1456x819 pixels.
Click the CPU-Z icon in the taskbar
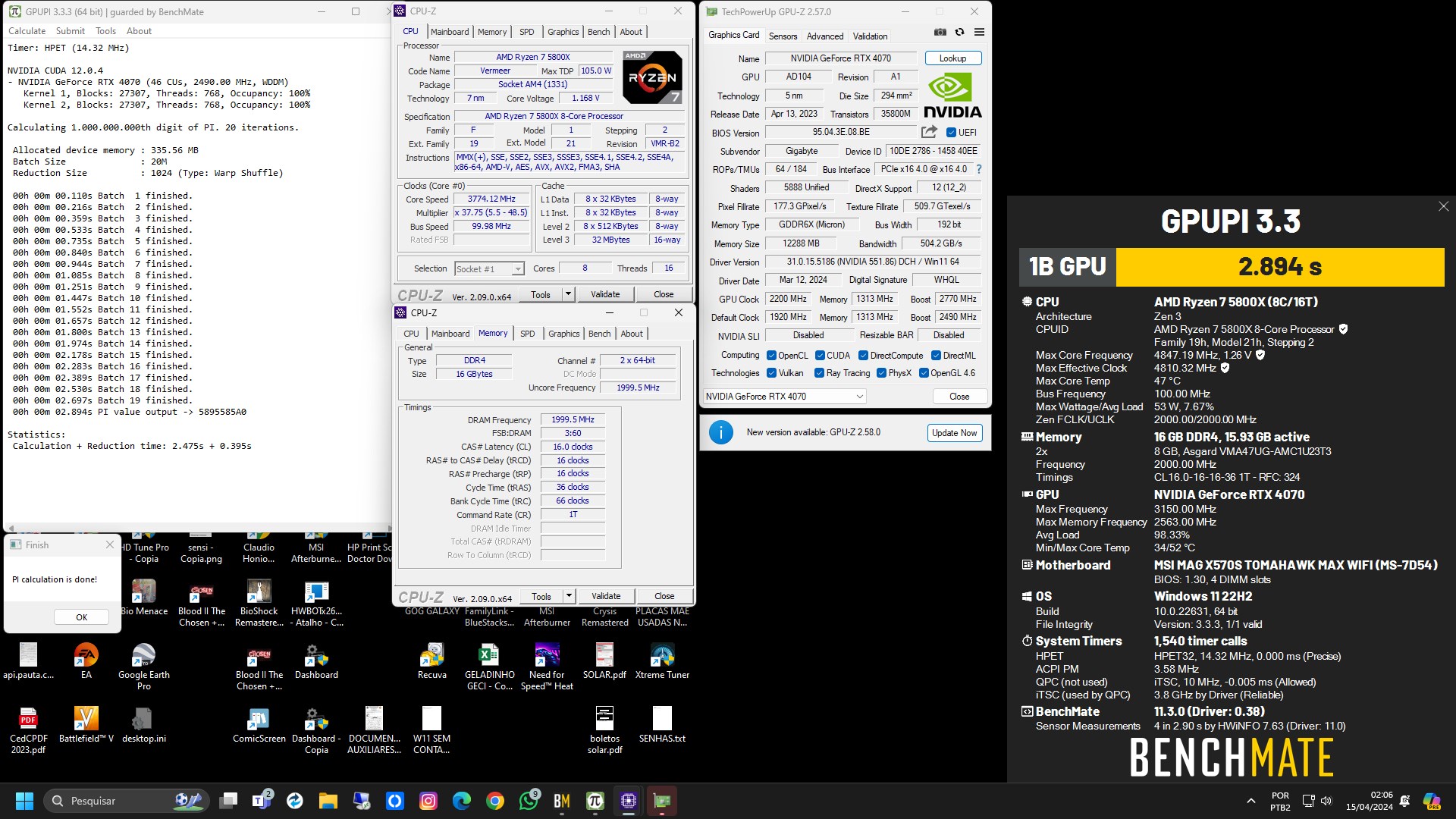(629, 801)
